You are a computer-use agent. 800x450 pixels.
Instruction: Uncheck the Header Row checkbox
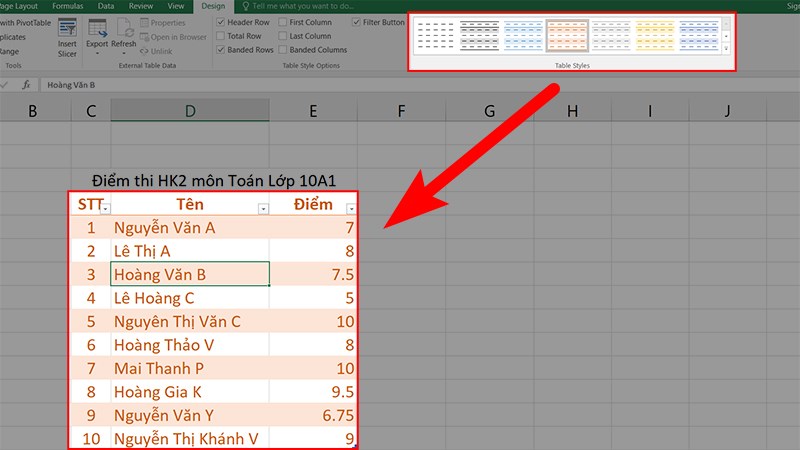(220, 22)
